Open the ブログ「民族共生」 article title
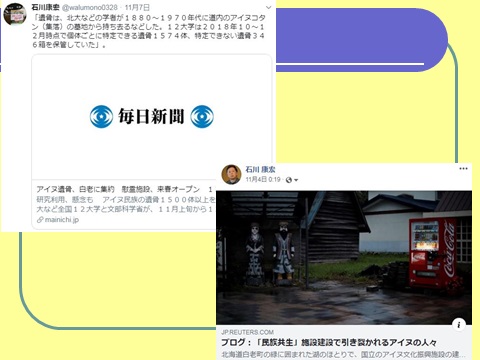Screen dimensions: 480x360 click(x=329, y=343)
